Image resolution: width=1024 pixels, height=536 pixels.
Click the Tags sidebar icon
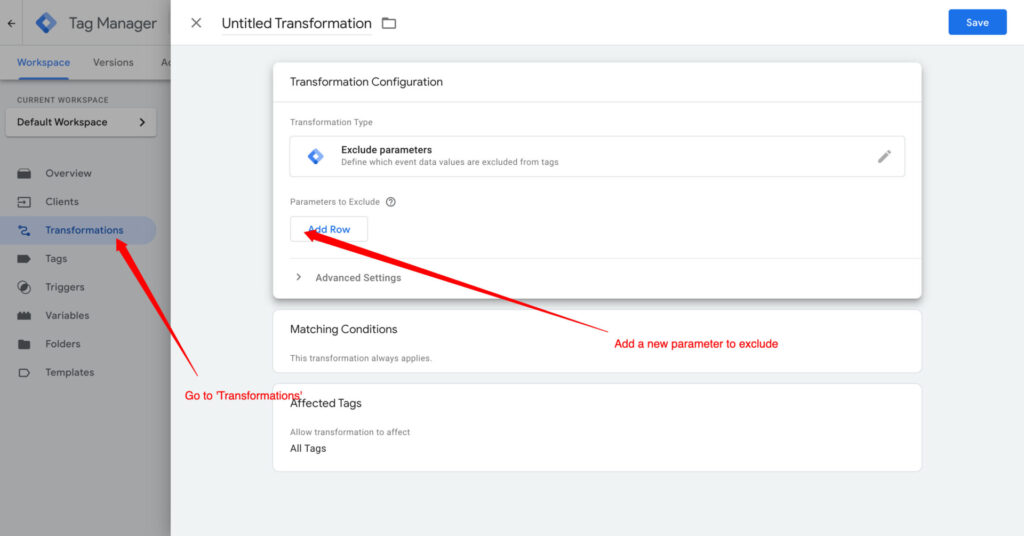coord(24,259)
